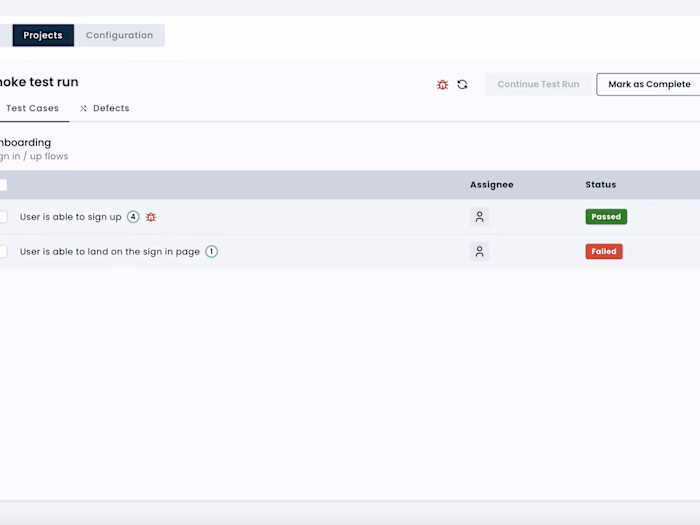Image resolution: width=700 pixels, height=525 pixels.
Task: Open the Configuration tab
Action: click(x=119, y=35)
